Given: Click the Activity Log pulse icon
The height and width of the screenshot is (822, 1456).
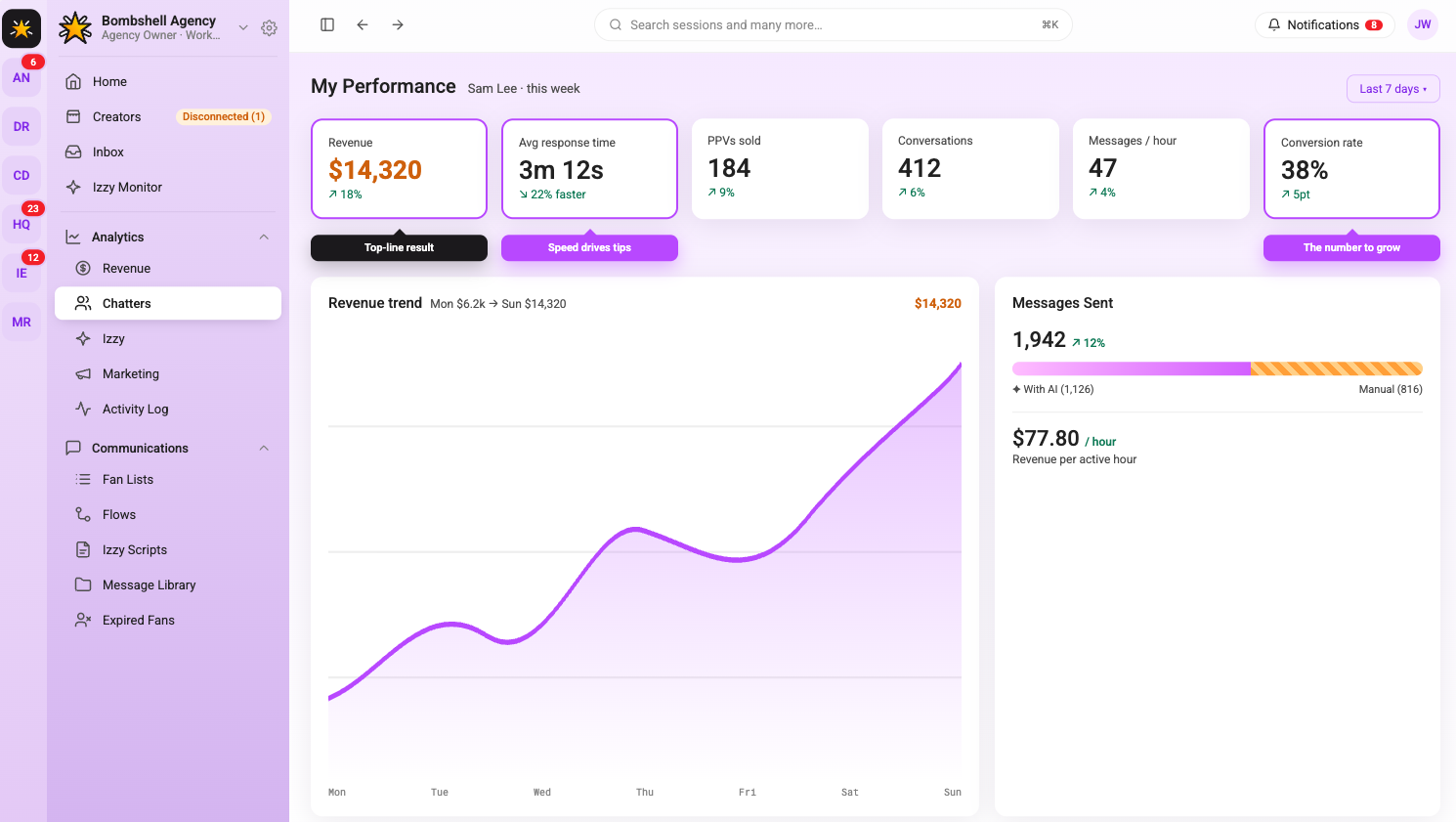Looking at the screenshot, I should tap(83, 409).
